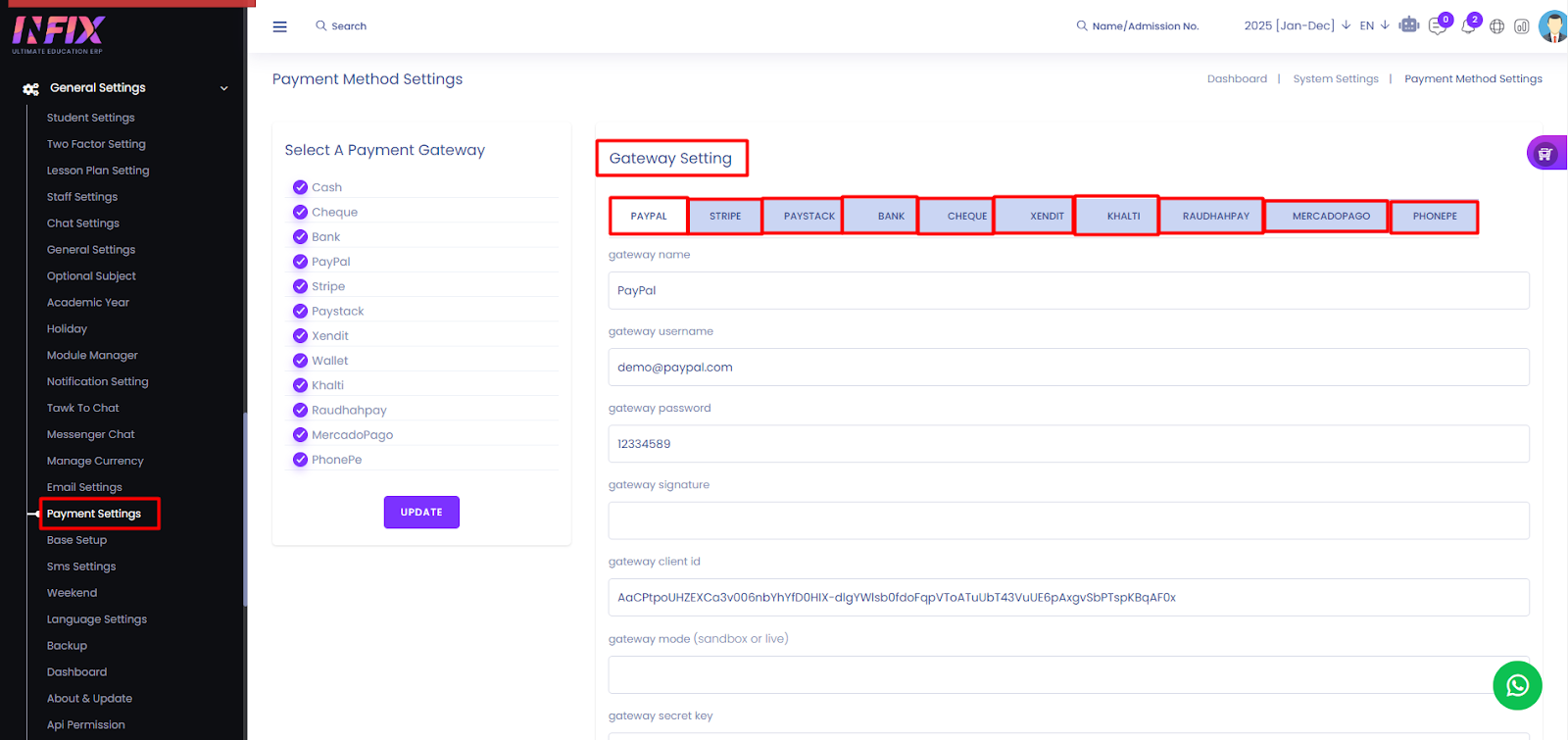
Task: Open the chat messages icon
Action: pos(1438,26)
